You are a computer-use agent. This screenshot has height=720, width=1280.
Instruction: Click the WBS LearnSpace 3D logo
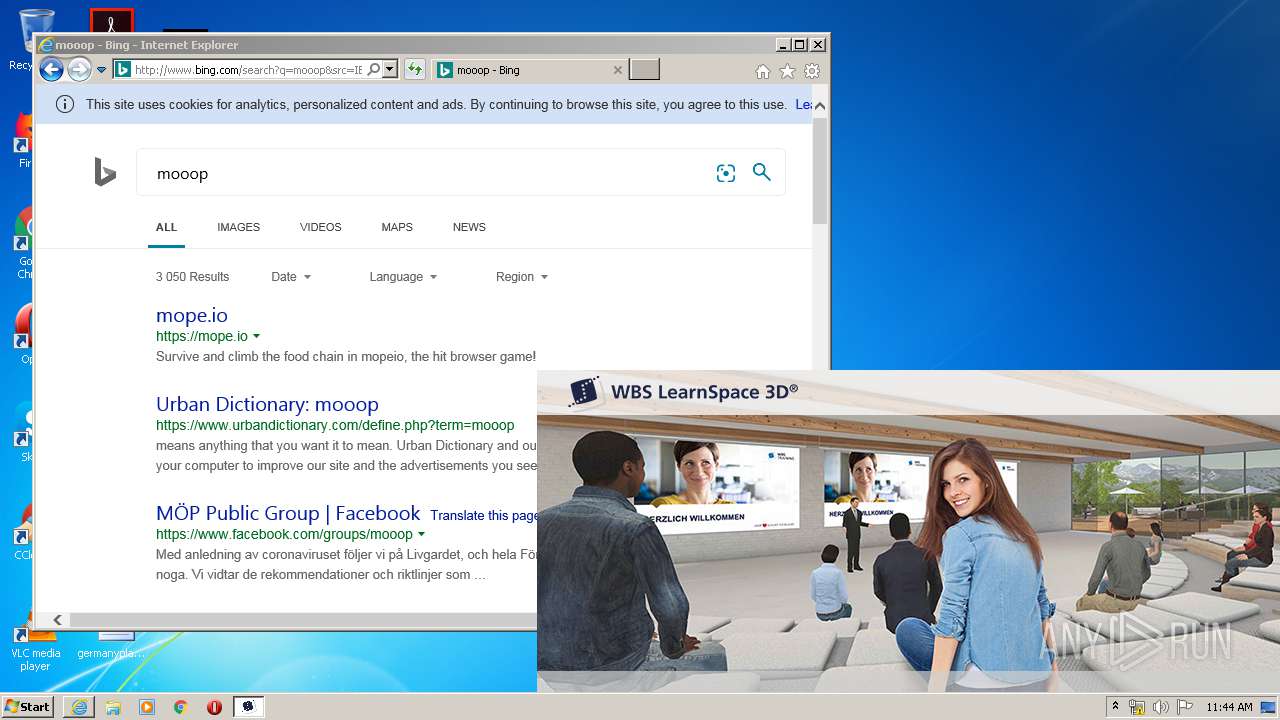coord(682,391)
